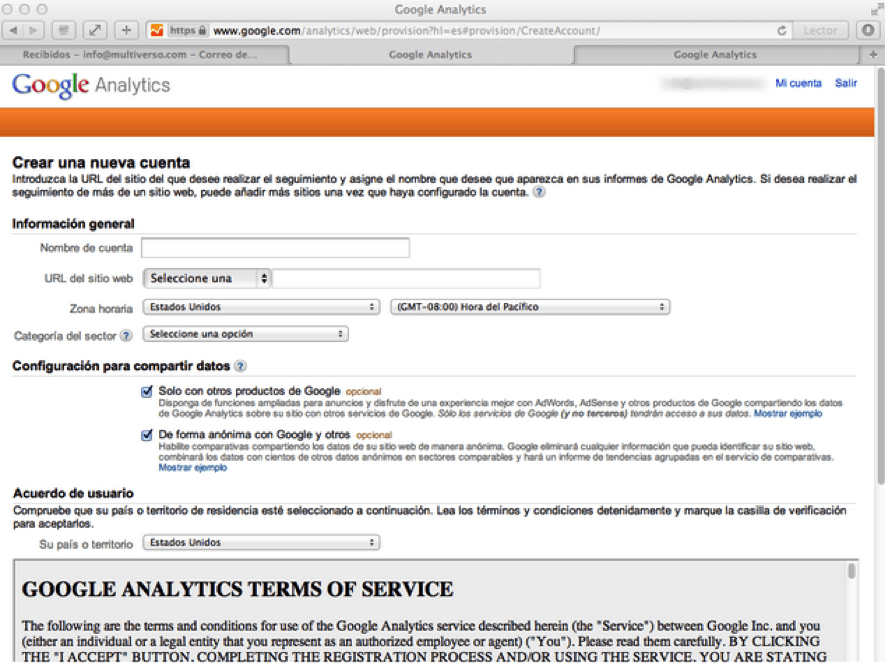Click the Terms of Service box scrollbar
The height and width of the screenshot is (666, 886).
point(852,572)
